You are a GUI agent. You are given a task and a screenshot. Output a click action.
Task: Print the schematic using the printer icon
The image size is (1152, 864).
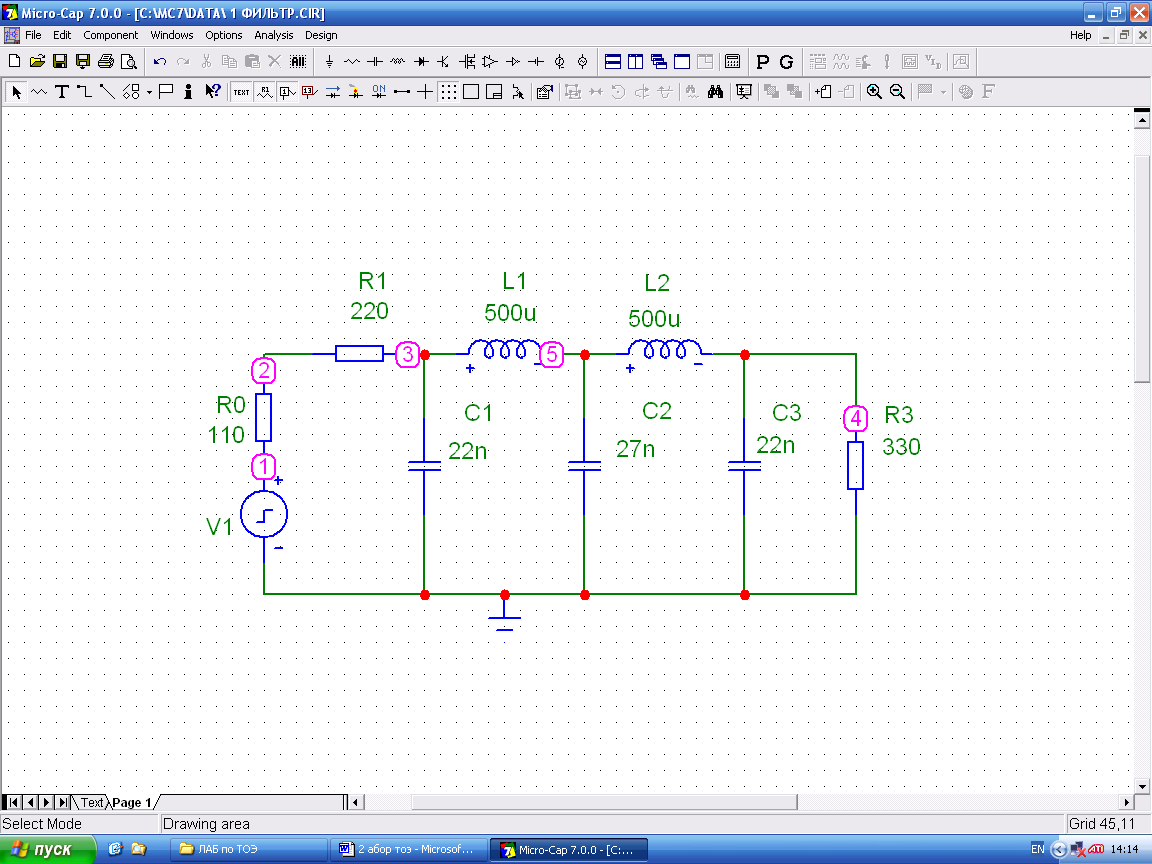(106, 62)
